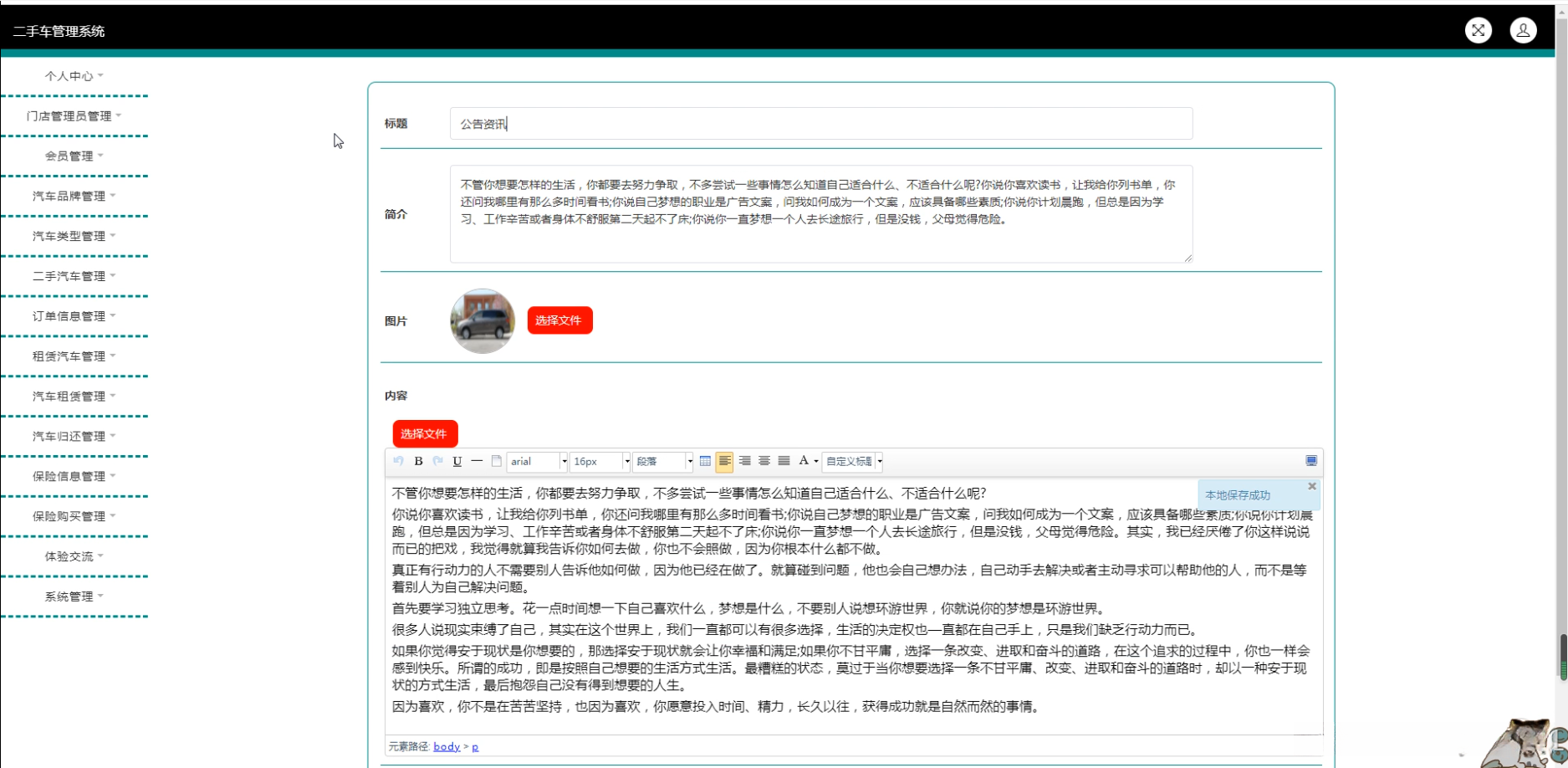Expand the 汽车品牌管理 menu

(74, 197)
